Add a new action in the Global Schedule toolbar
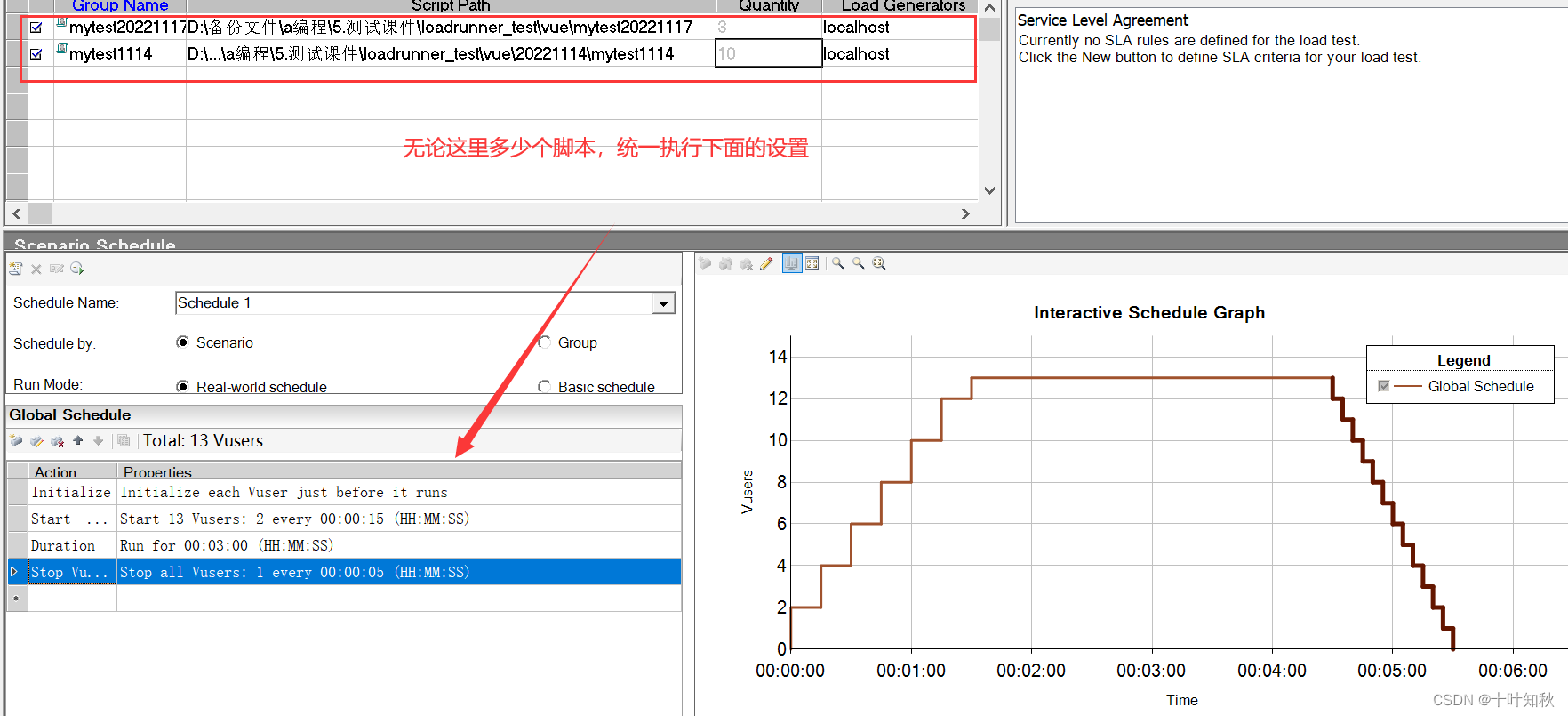This screenshot has width=1568, height=716. (x=16, y=441)
